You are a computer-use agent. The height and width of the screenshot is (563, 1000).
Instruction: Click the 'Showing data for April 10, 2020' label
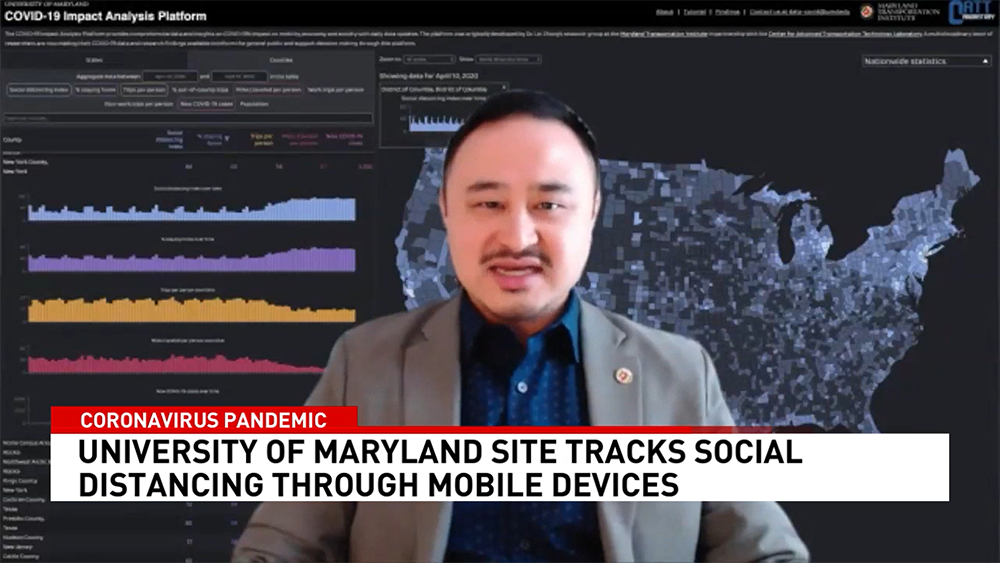(429, 76)
